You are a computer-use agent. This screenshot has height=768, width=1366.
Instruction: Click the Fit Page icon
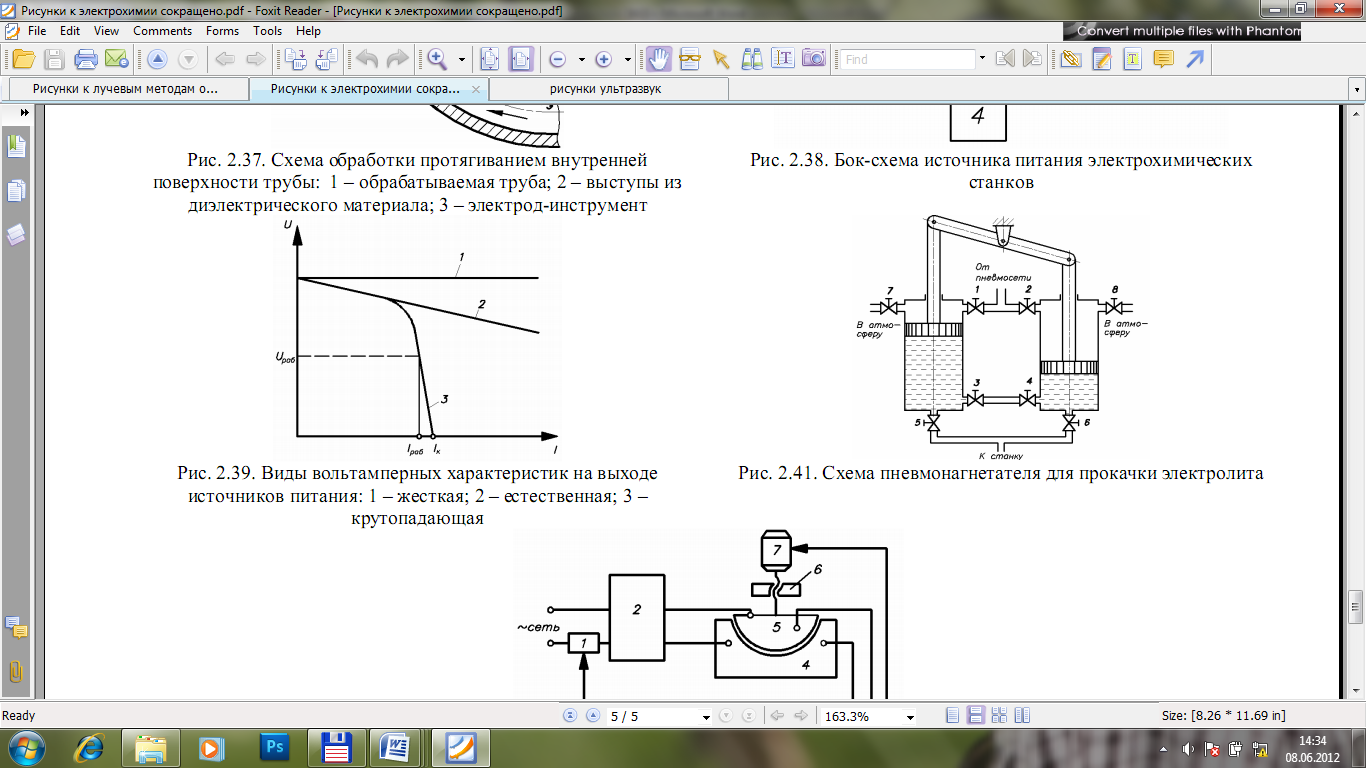[x=490, y=59]
